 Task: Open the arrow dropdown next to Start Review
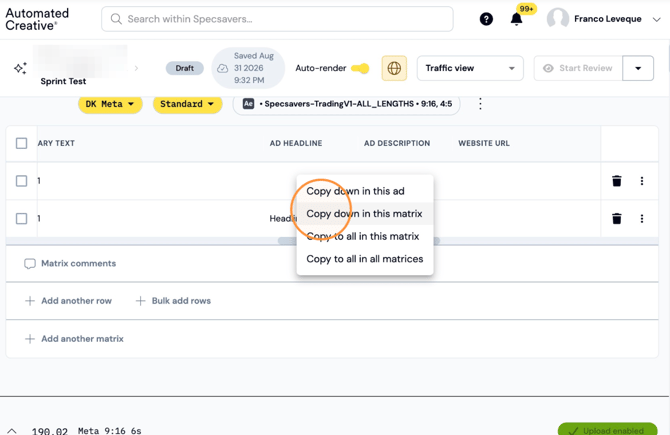(x=638, y=68)
